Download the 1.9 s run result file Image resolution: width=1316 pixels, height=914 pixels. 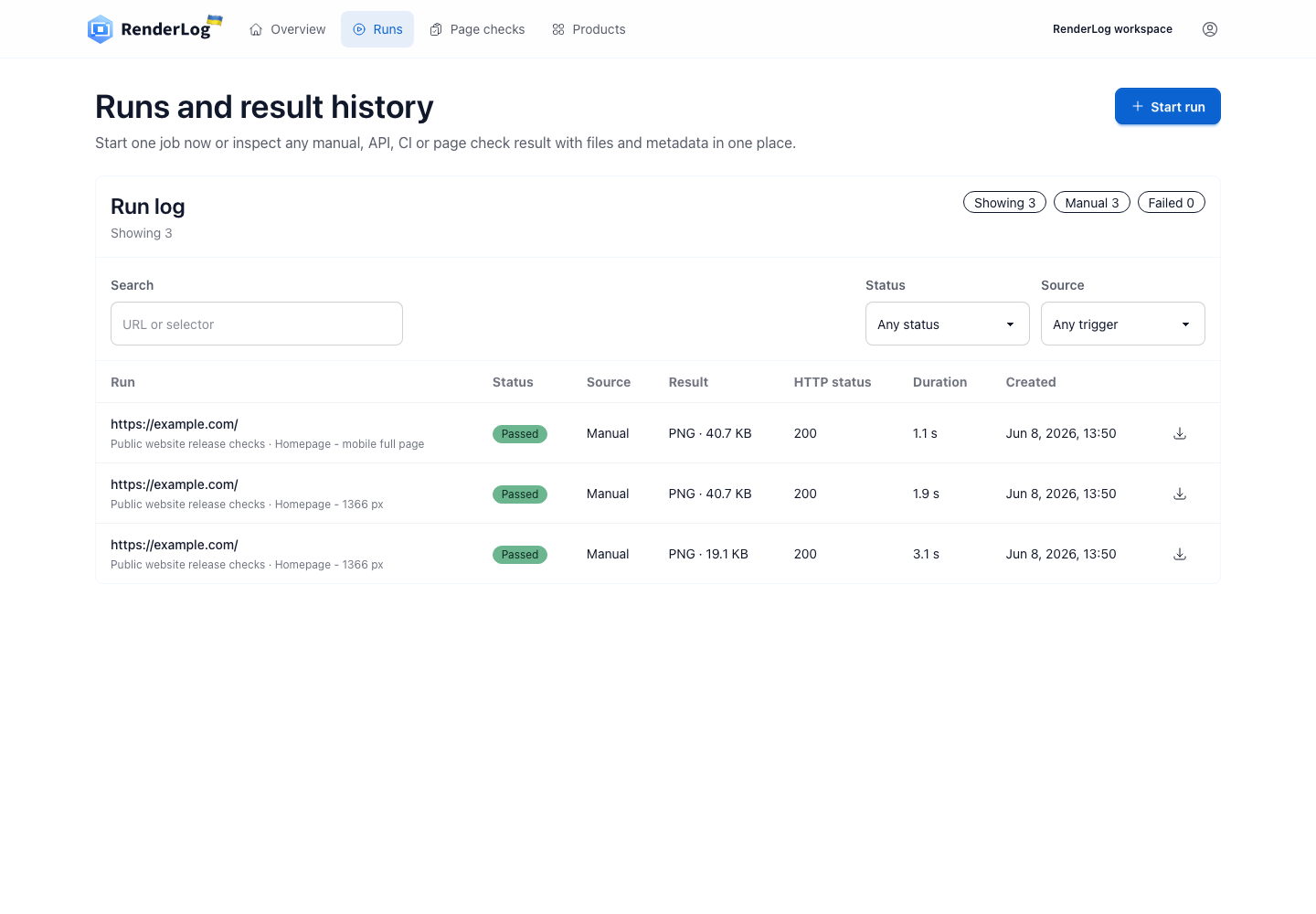tap(1180, 494)
